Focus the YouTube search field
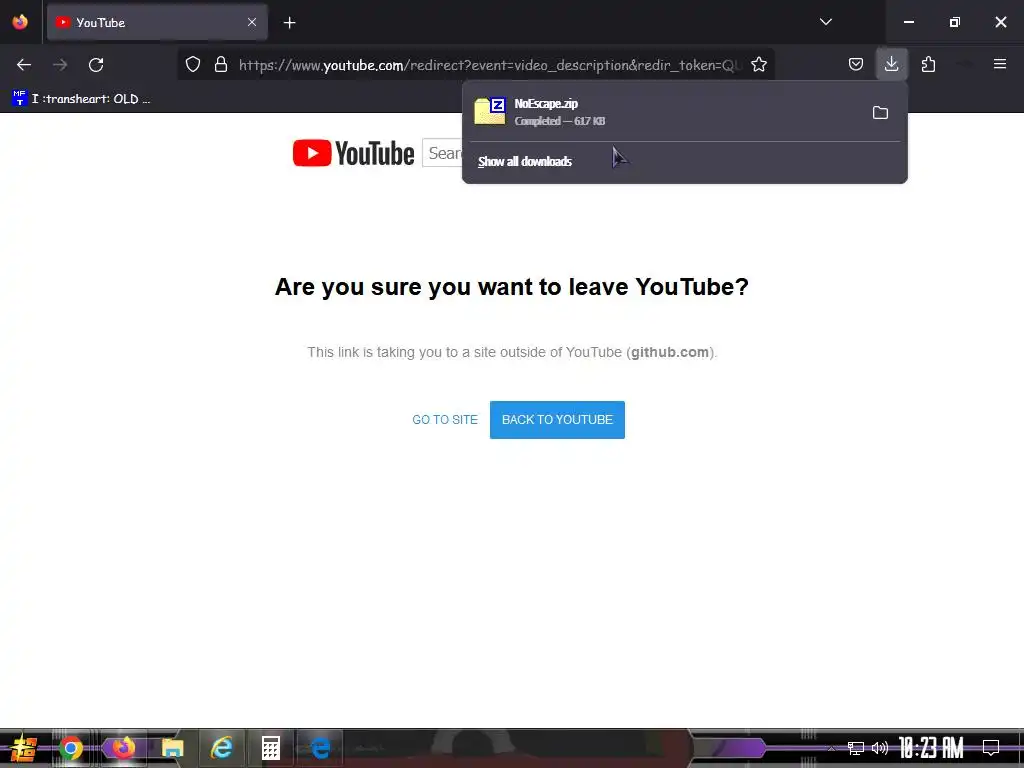1024x768 pixels. coord(442,153)
